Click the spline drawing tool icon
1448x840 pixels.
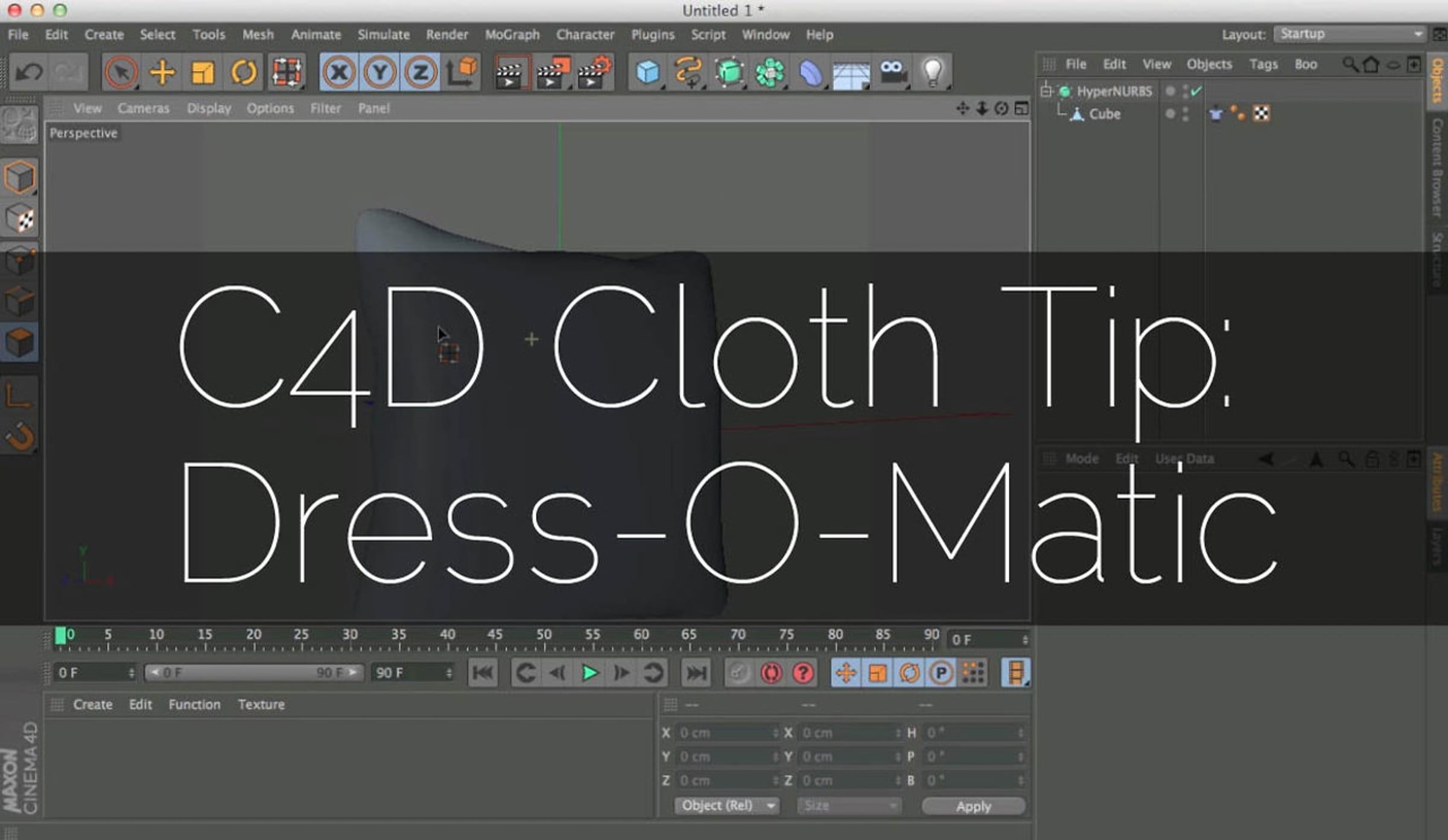[x=688, y=72]
